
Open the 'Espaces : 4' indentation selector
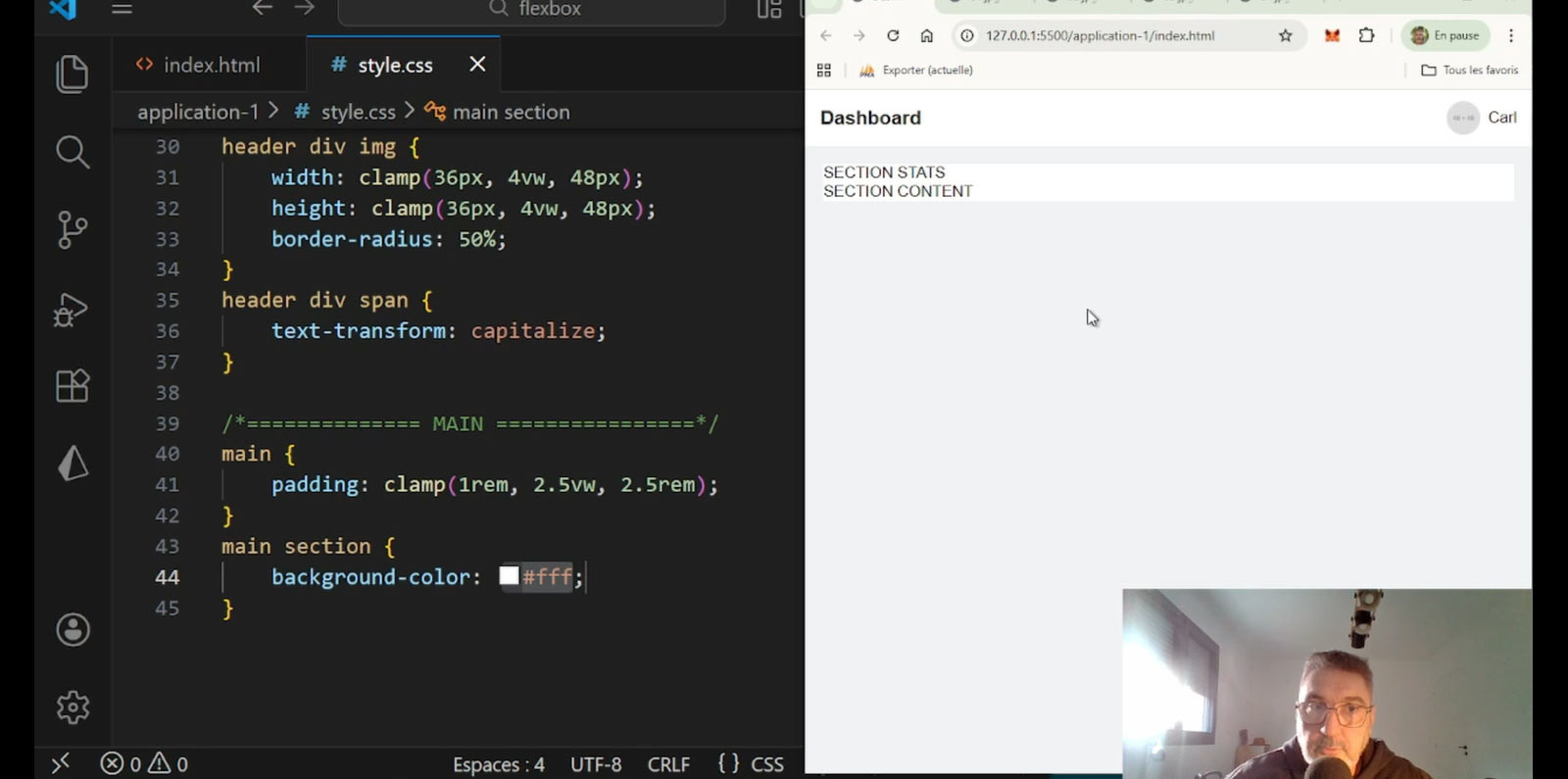click(498, 764)
